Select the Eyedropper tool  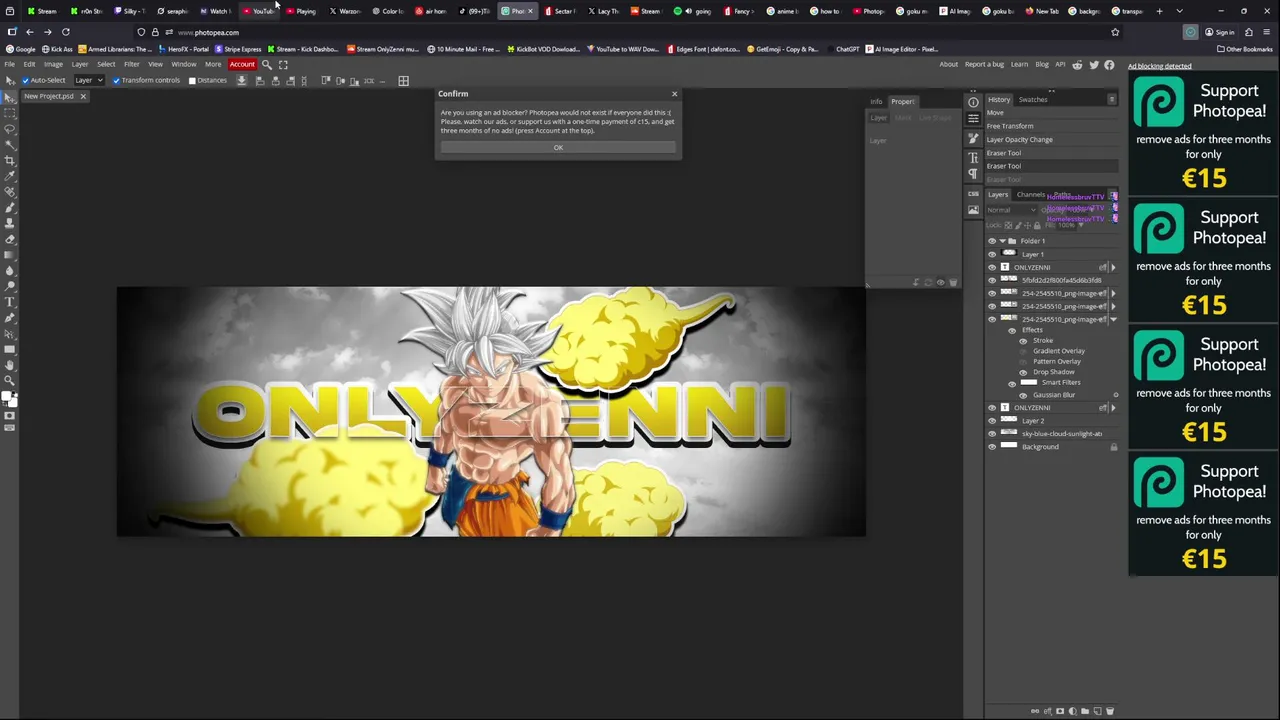10,176
